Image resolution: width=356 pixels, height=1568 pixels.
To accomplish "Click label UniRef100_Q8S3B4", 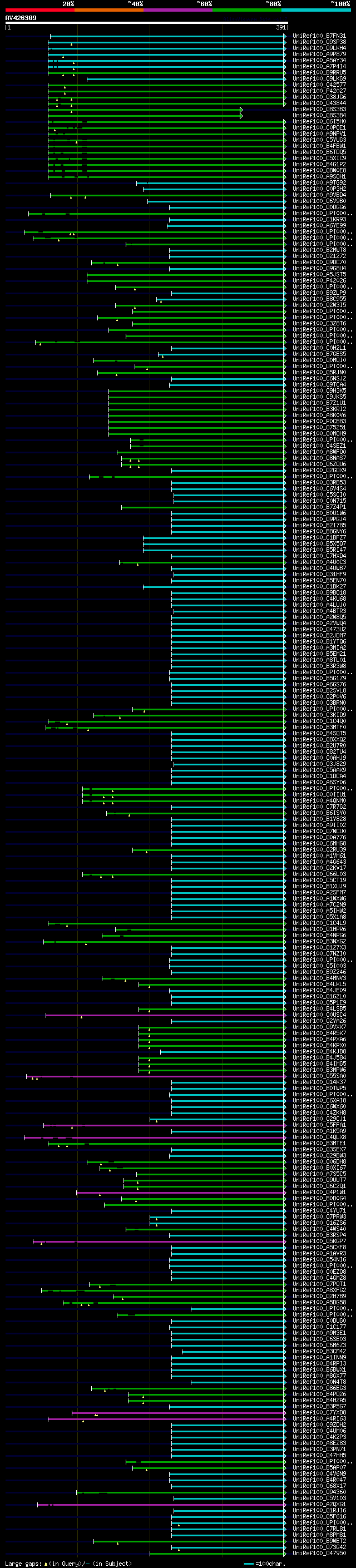I will (319, 115).
